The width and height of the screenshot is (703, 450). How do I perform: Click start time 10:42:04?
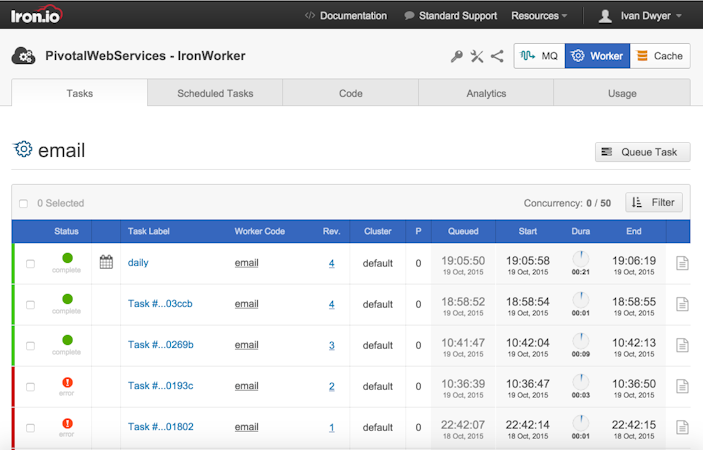click(528, 342)
